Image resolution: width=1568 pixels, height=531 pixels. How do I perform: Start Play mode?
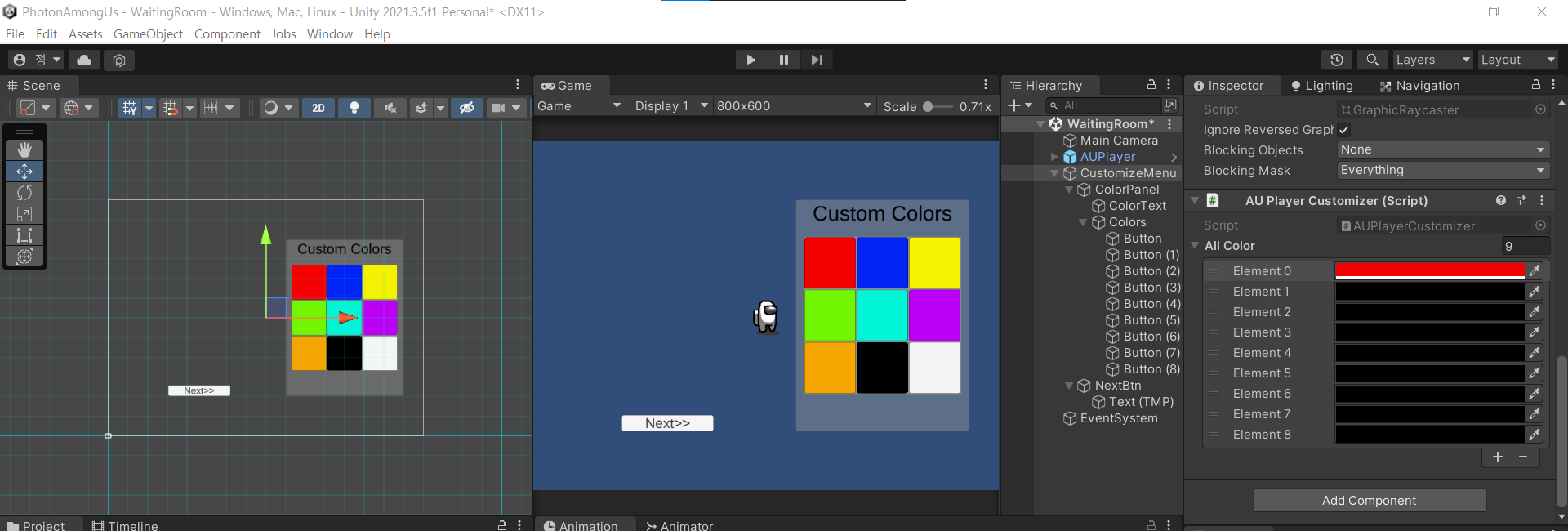click(x=751, y=60)
